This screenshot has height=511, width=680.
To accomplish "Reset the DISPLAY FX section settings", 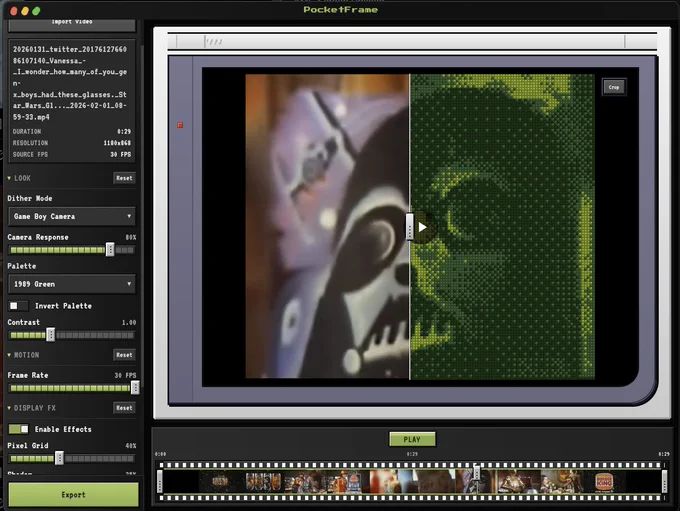I will pos(124,408).
